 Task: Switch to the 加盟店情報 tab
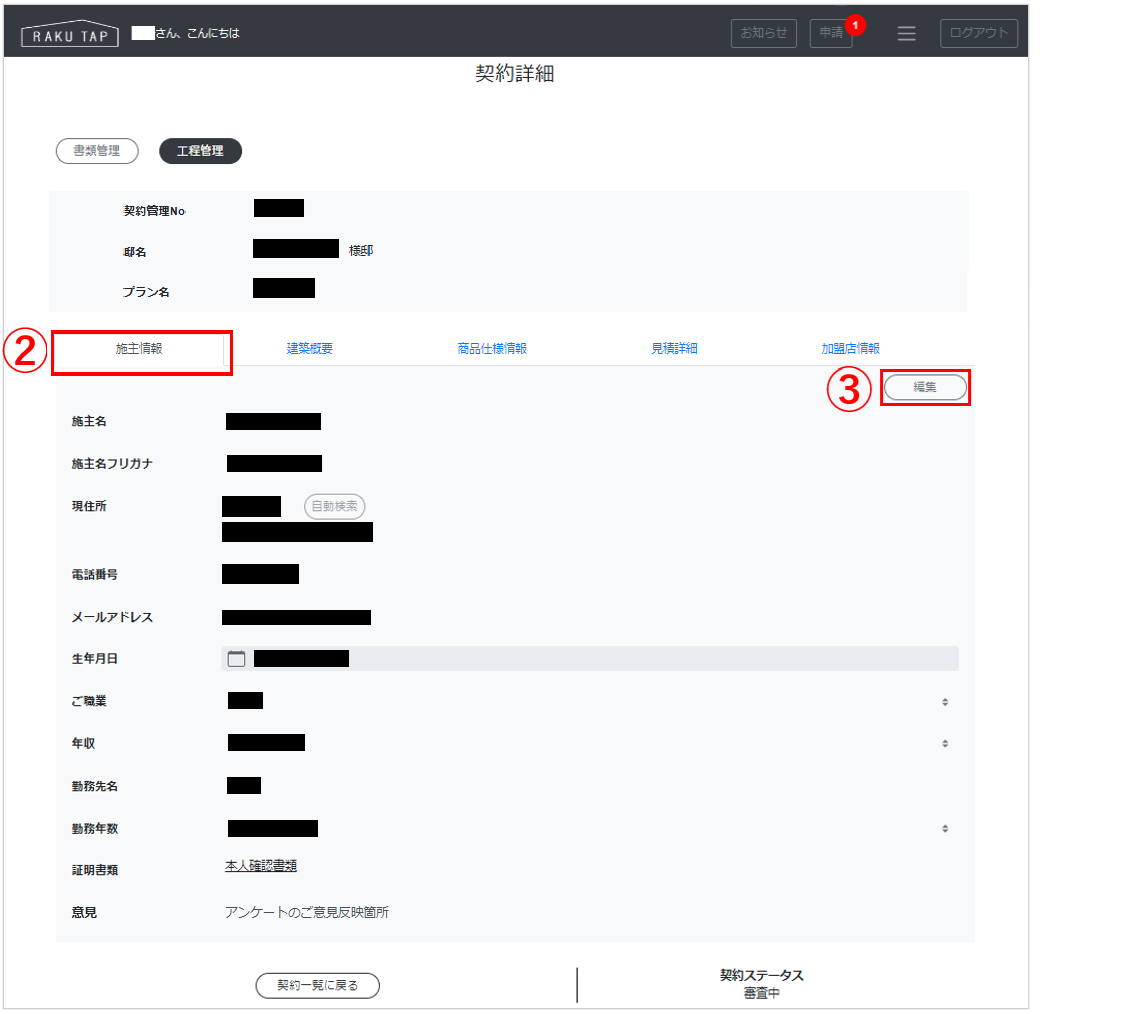(x=851, y=349)
